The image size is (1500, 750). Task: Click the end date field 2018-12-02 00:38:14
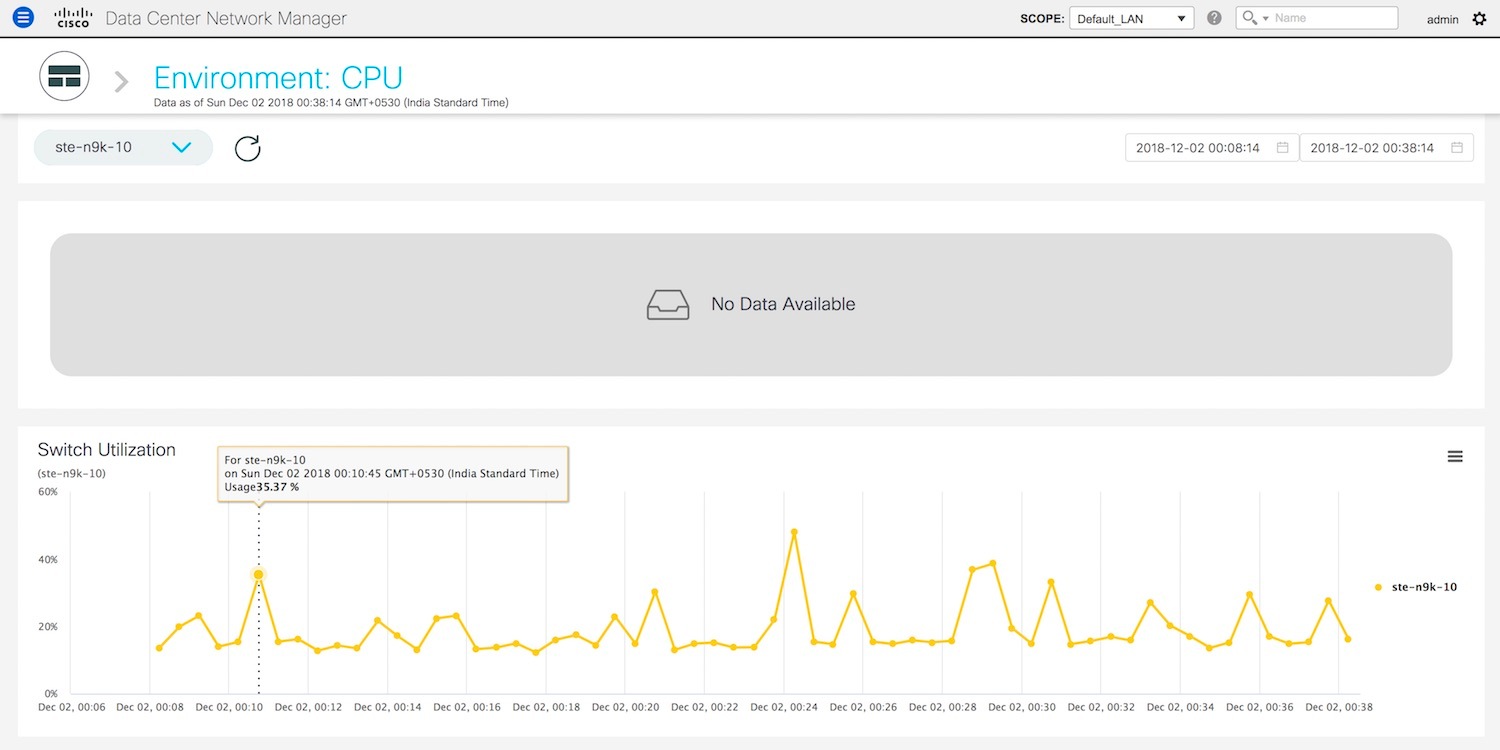pyautogui.click(x=1372, y=148)
